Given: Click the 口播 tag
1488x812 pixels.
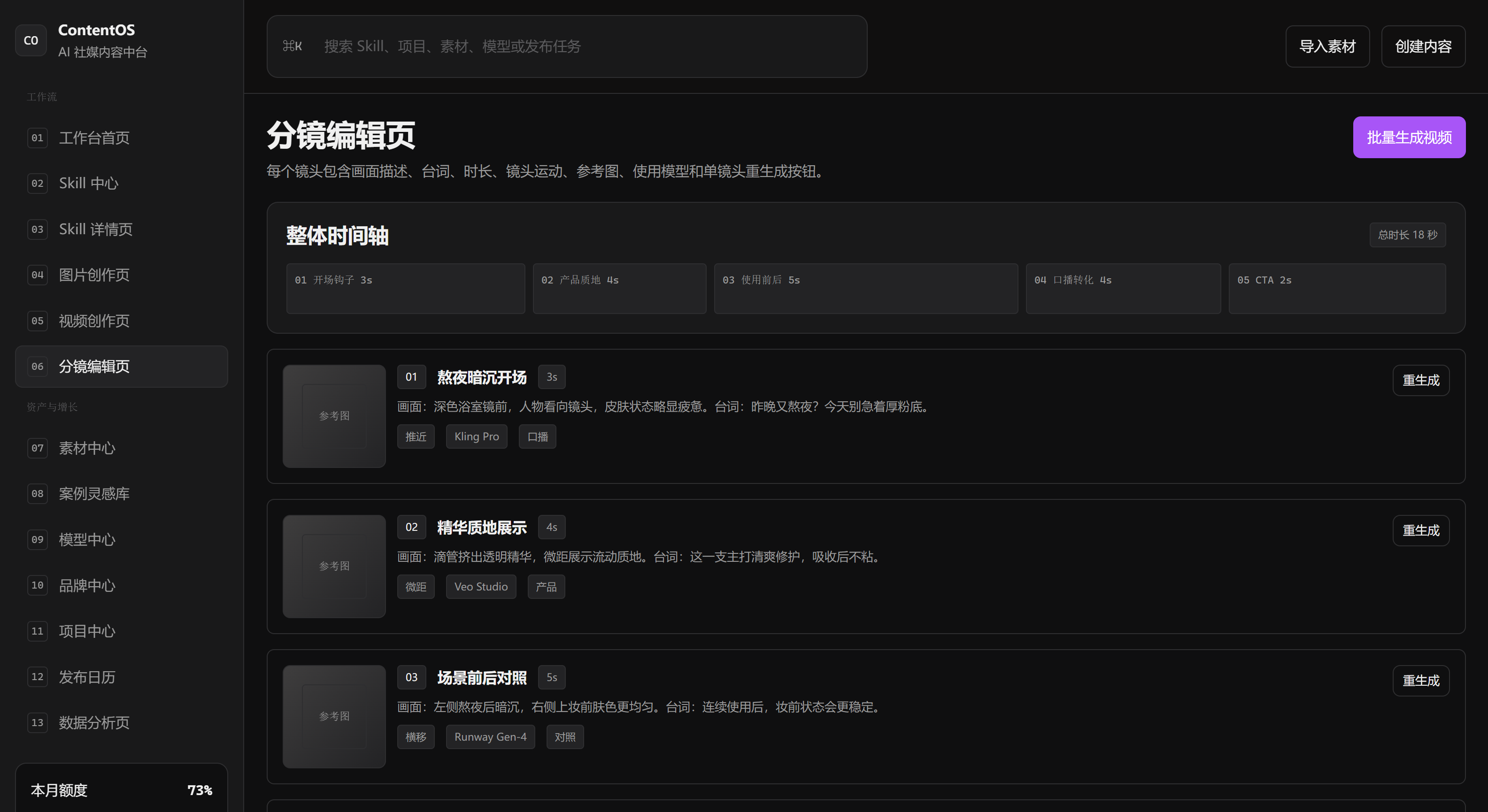Looking at the screenshot, I should (538, 437).
